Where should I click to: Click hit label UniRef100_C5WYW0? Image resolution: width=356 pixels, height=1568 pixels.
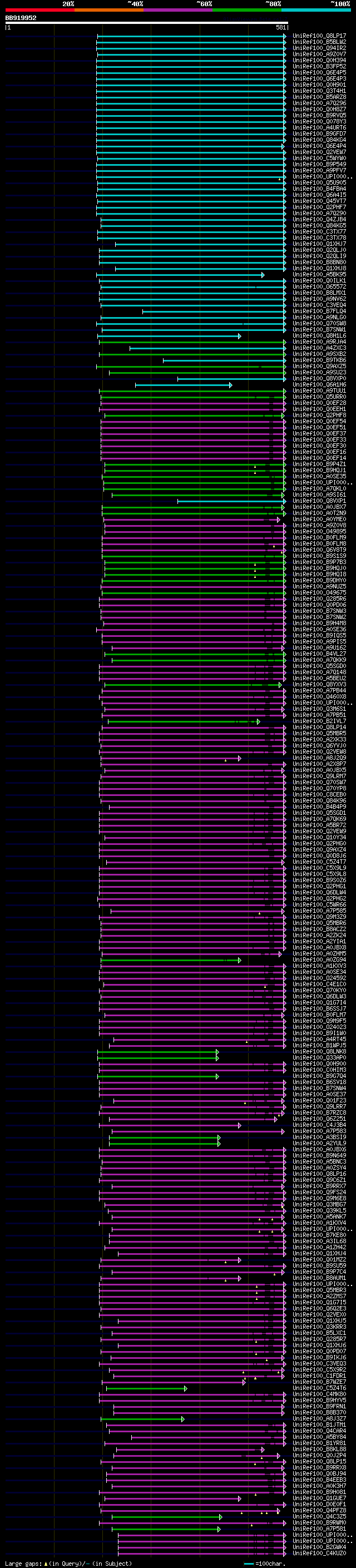(319, 159)
